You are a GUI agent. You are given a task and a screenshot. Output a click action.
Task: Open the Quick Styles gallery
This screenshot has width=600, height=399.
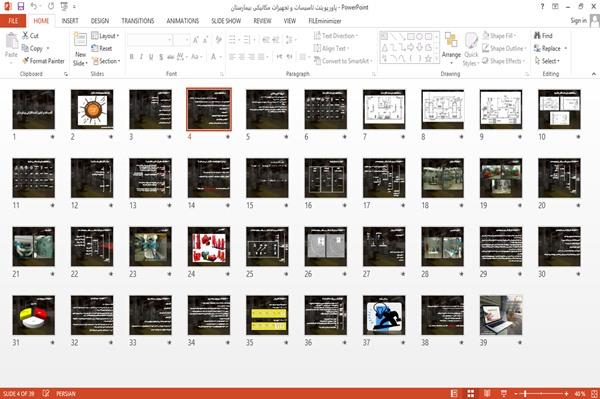[x=471, y=50]
